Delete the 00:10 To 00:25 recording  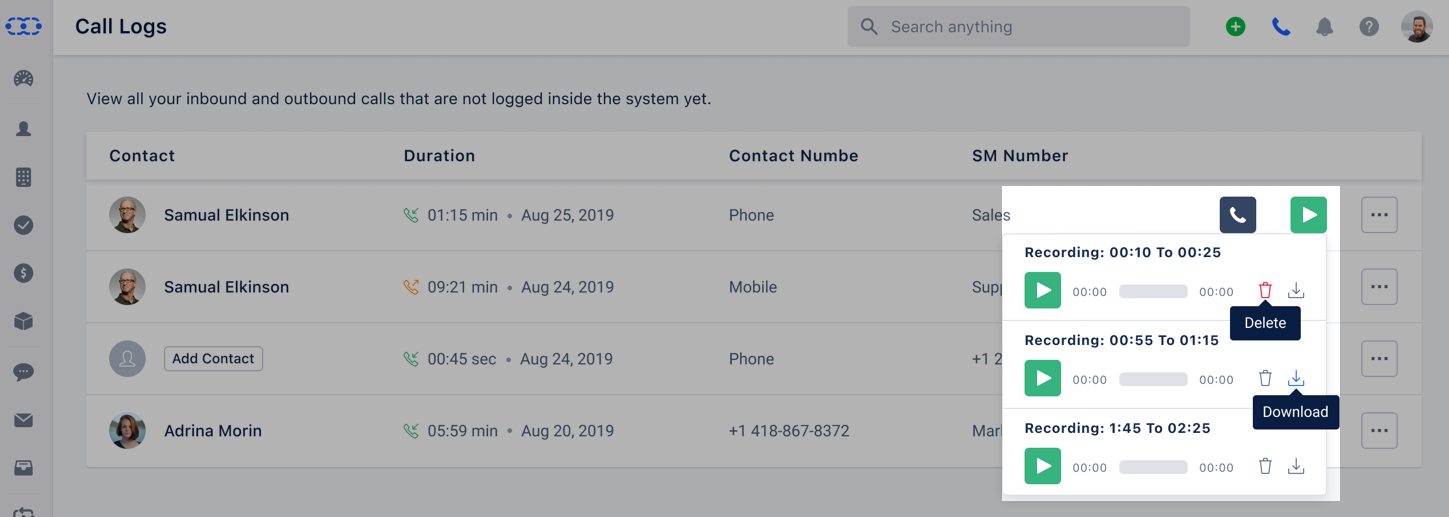tap(1265, 290)
